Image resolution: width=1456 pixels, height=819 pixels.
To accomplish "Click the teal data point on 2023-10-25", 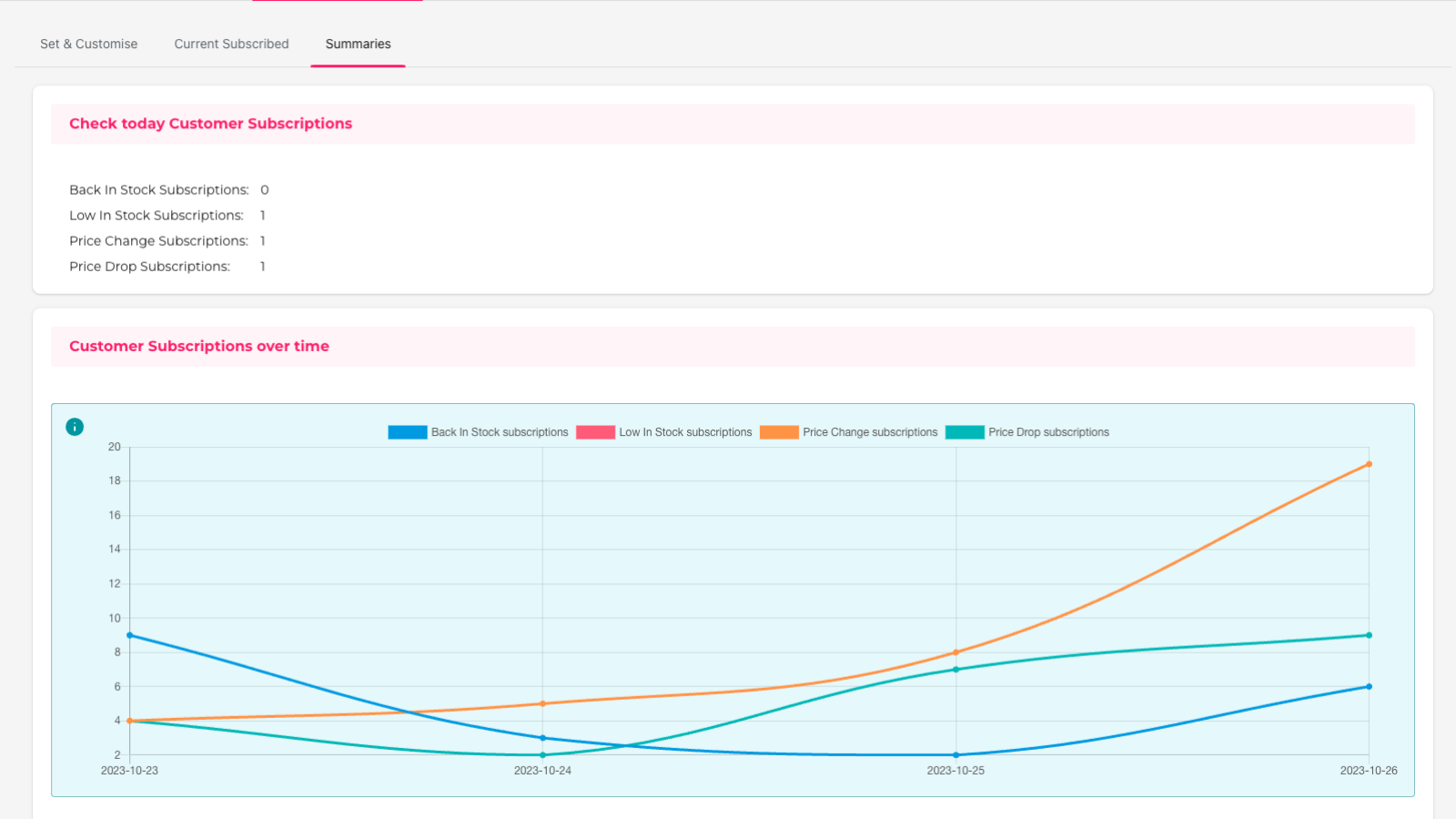I will 955,670.
